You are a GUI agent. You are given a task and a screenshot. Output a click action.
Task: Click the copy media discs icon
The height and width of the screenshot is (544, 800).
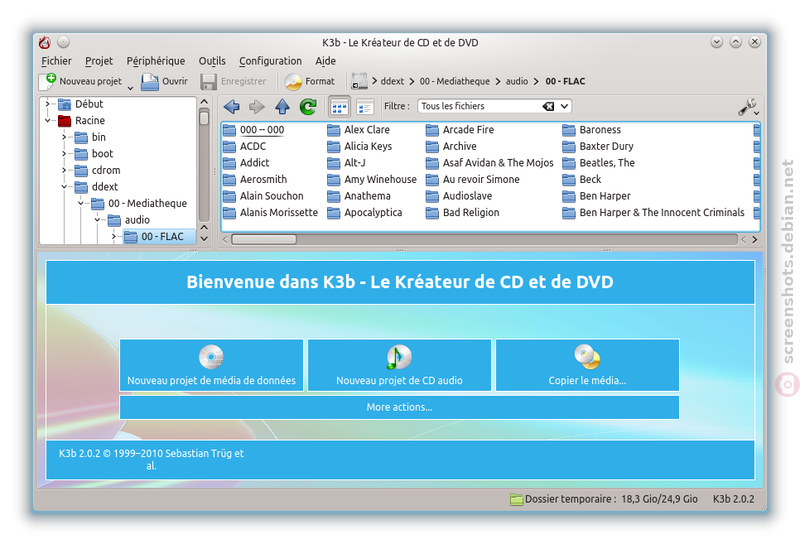click(x=587, y=357)
